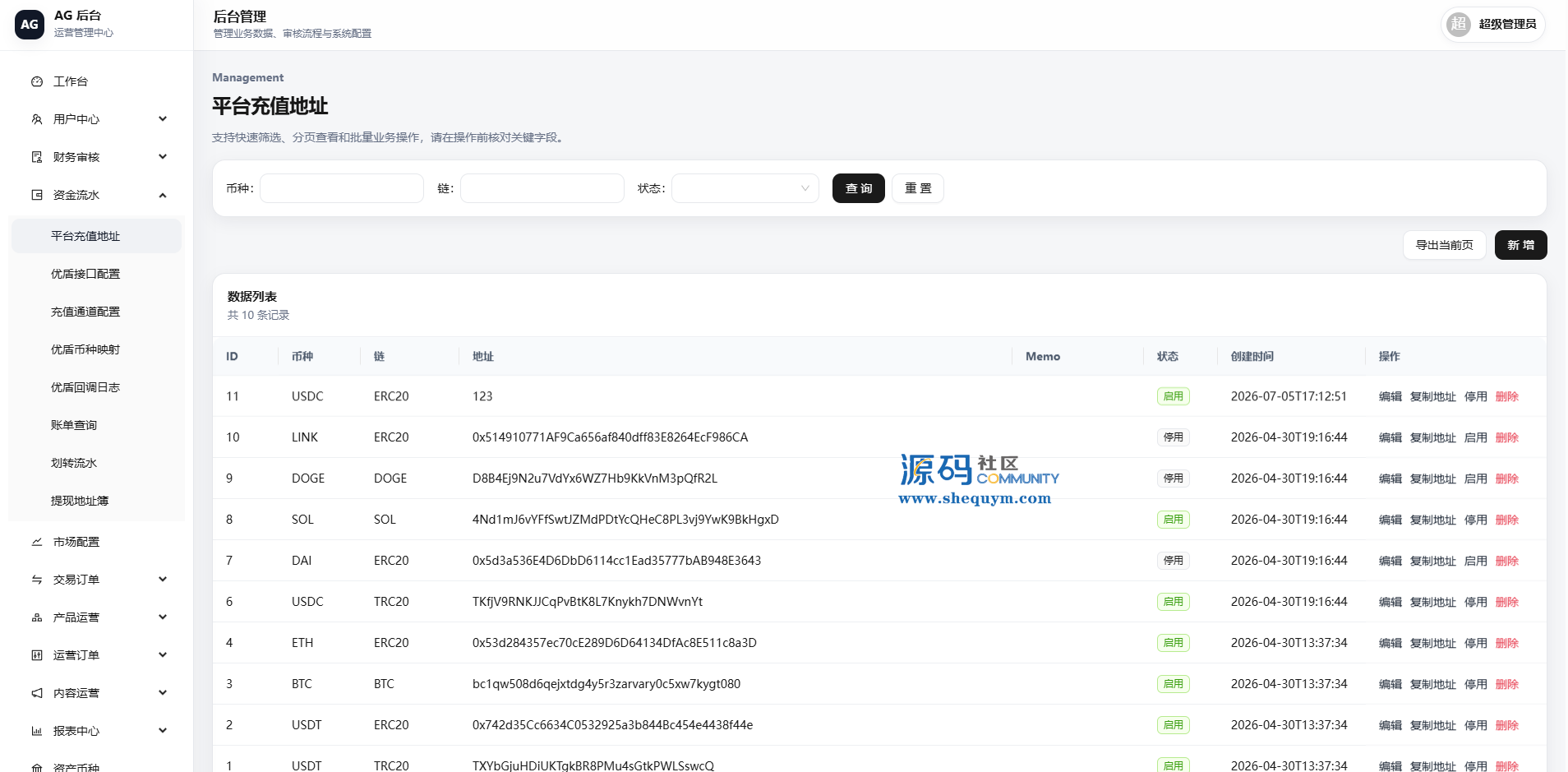
Task: Expand the 财务审核 menu chevron
Action: [x=163, y=157]
